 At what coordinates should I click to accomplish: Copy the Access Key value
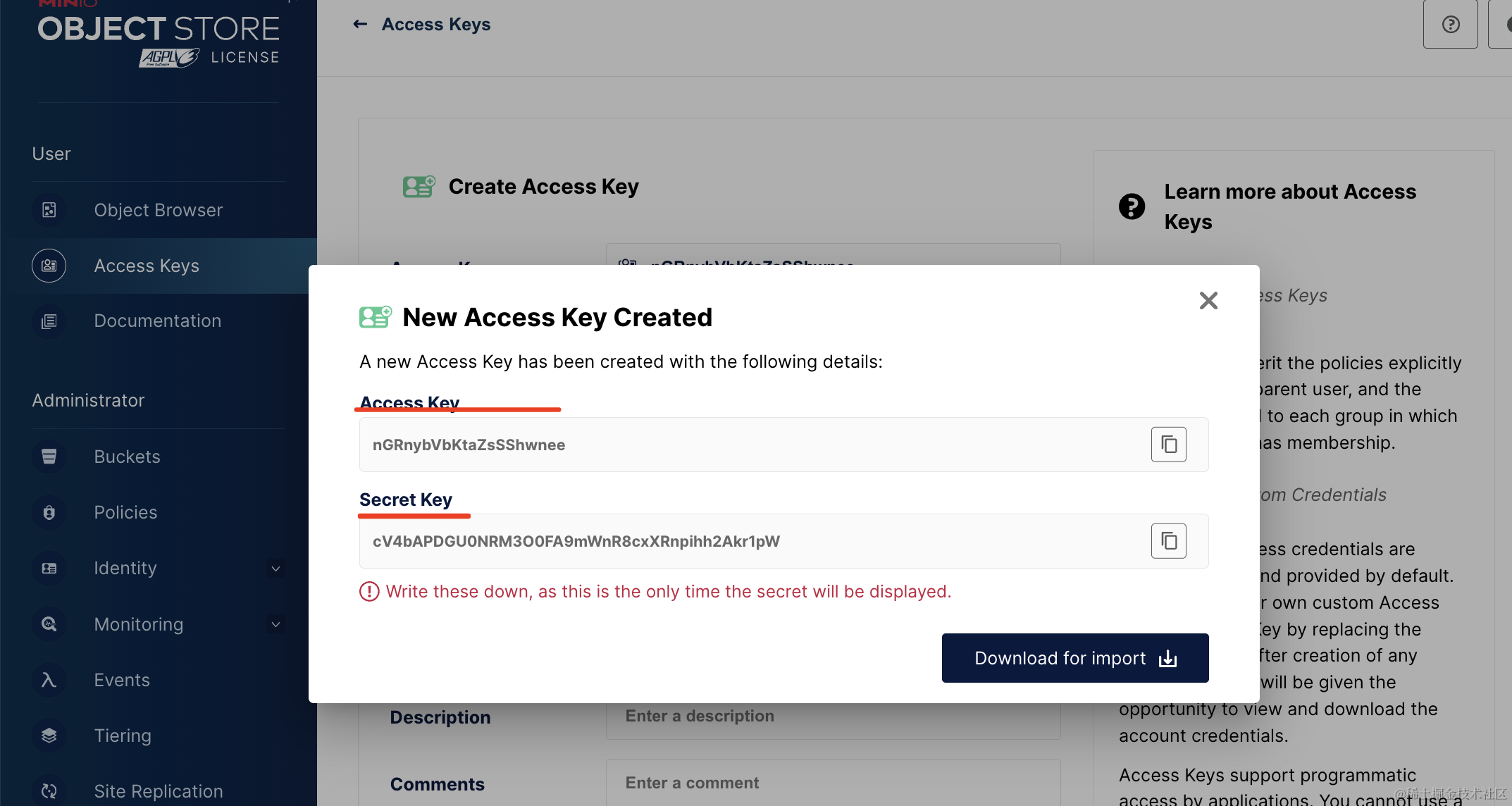coord(1168,445)
